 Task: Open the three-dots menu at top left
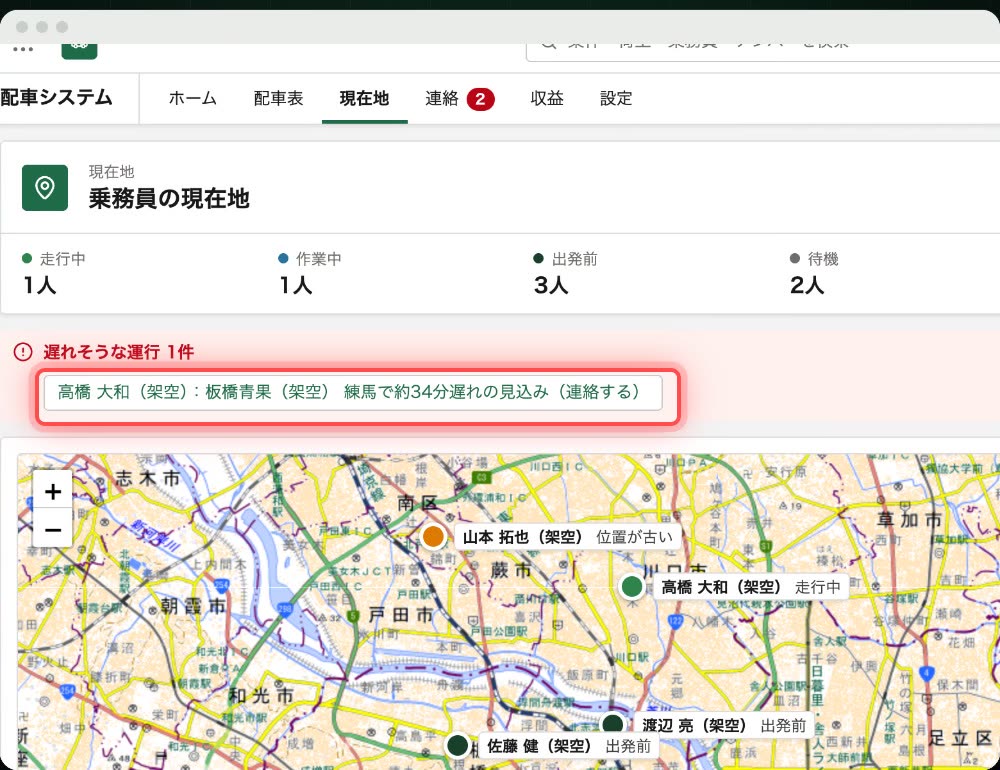(23, 49)
